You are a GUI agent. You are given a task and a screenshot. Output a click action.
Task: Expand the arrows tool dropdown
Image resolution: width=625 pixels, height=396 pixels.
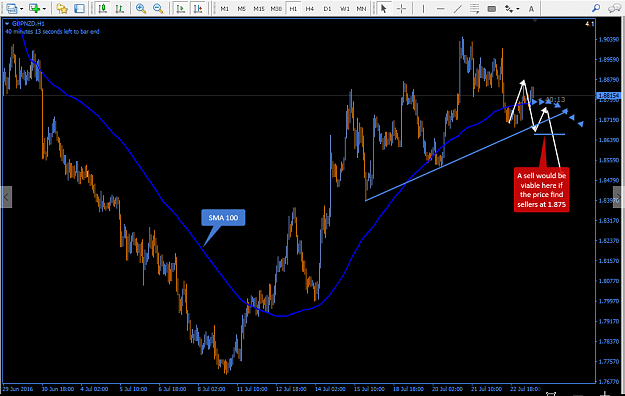[518, 8]
